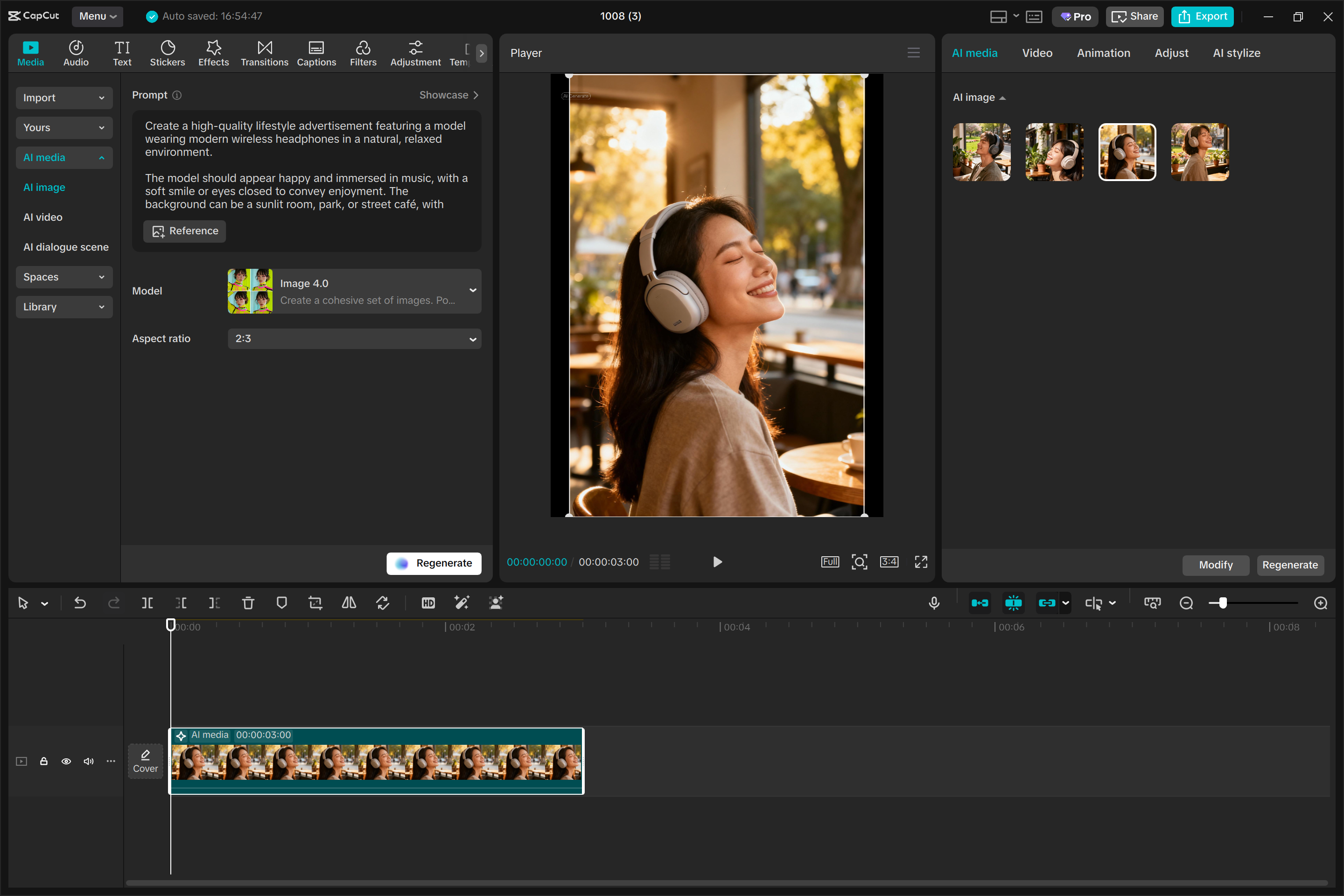Select the Split tool in the timeline toolbar
This screenshot has width=1344, height=896.
coord(147,603)
